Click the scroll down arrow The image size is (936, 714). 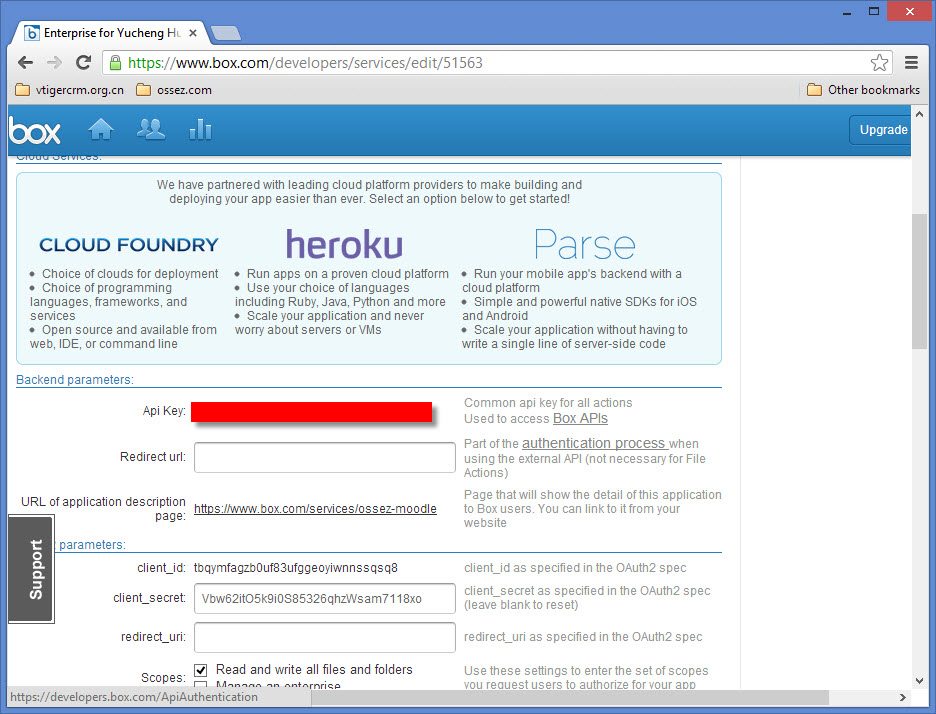[x=919, y=681]
